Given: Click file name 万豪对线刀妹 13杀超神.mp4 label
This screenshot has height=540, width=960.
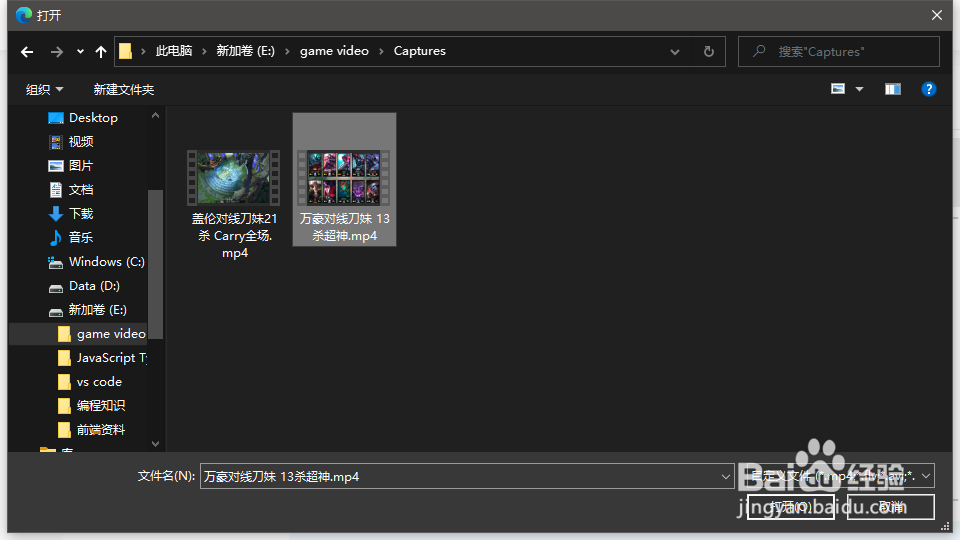Looking at the screenshot, I should click(345, 227).
